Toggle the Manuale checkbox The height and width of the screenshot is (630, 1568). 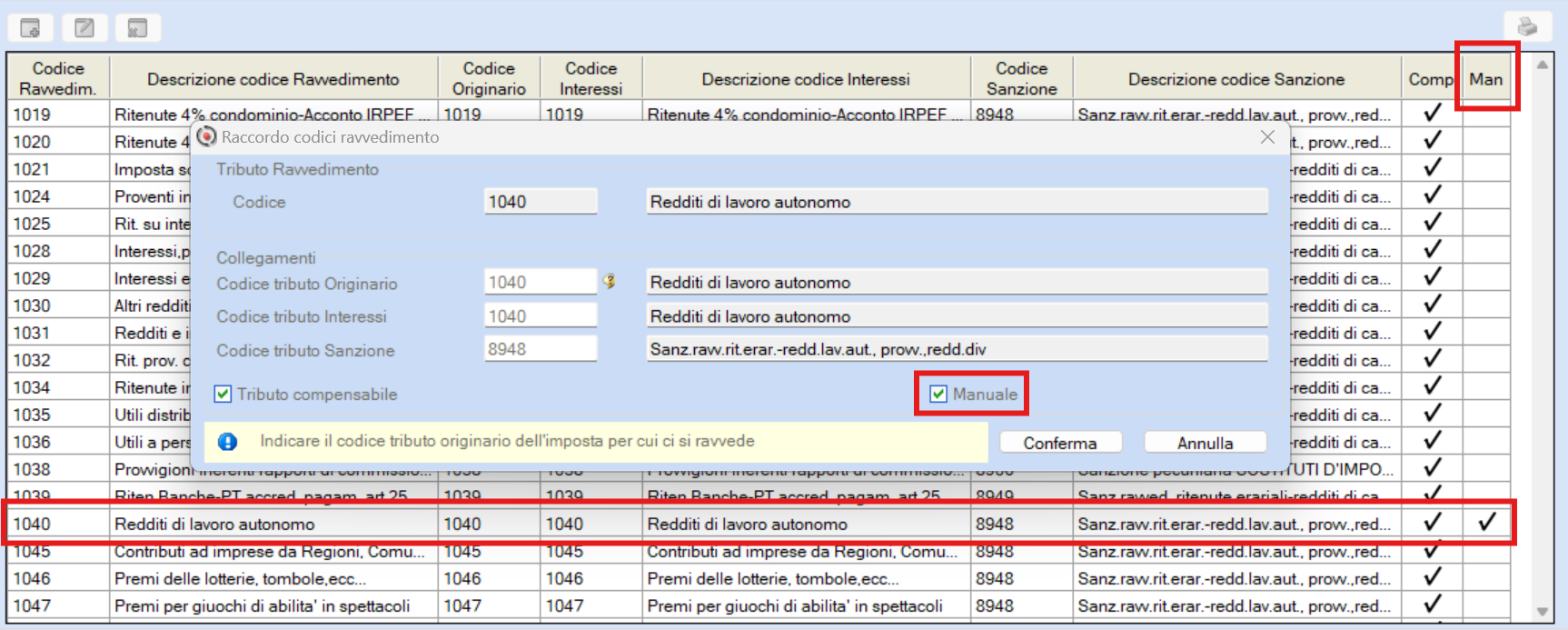tap(938, 395)
